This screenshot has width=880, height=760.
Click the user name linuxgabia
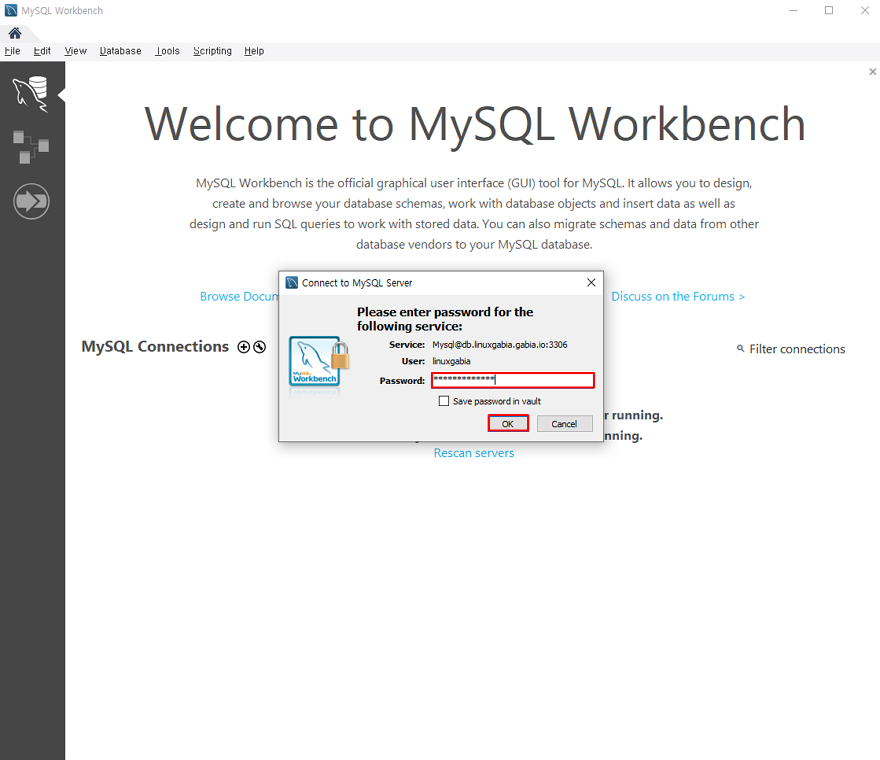tap(451, 361)
